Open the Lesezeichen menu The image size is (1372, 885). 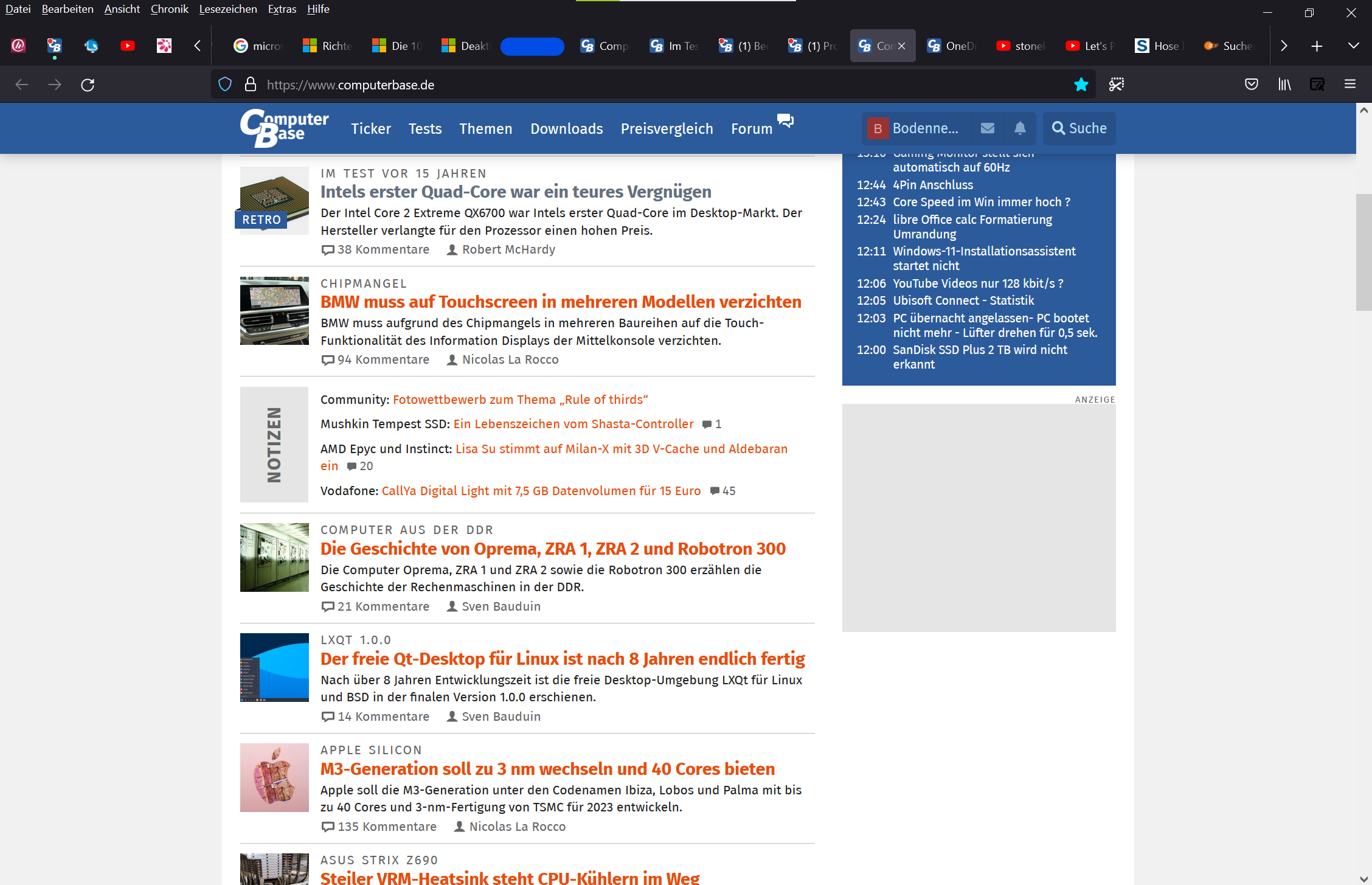[227, 9]
